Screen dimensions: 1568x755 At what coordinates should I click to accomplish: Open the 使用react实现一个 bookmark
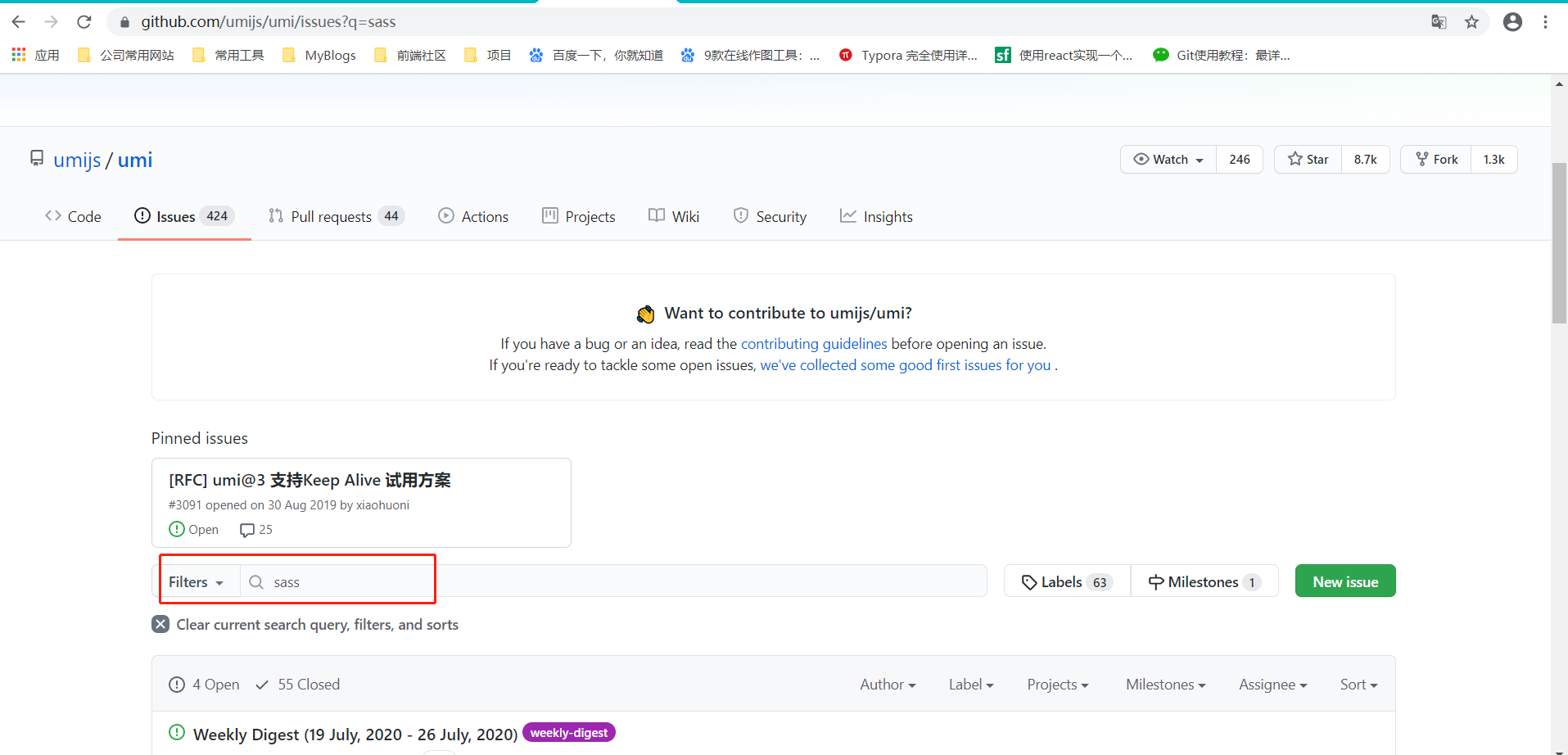(1064, 55)
